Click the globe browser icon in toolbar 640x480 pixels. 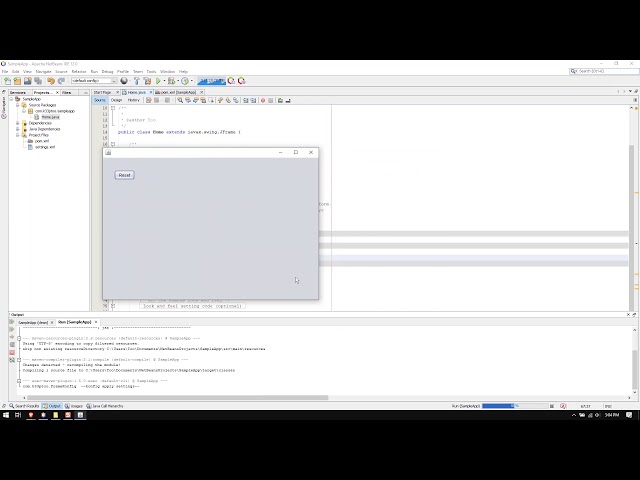point(124,81)
